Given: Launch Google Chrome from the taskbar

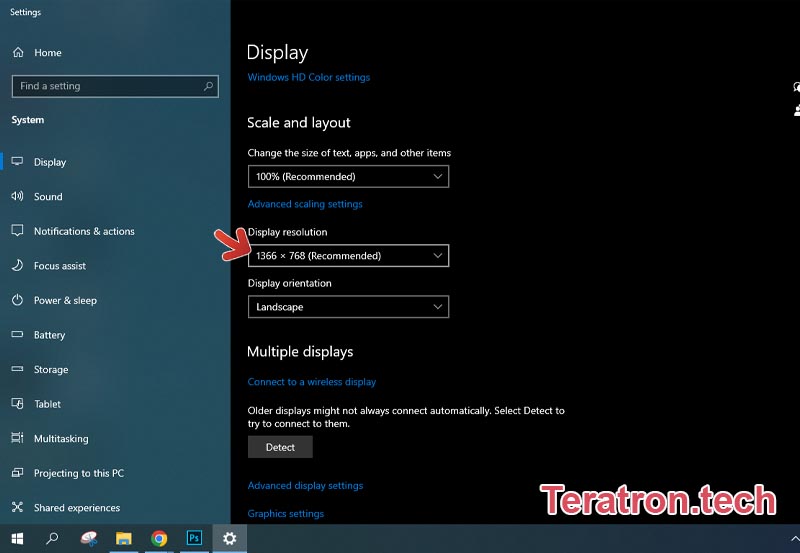Looking at the screenshot, I should pyautogui.click(x=159, y=538).
